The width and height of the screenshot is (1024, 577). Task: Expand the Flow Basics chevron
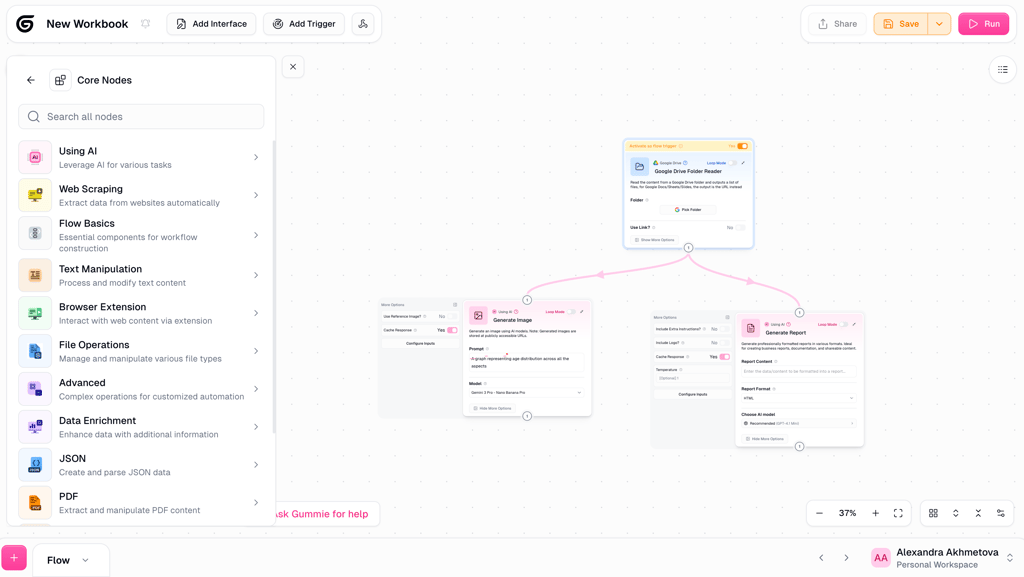(x=256, y=235)
